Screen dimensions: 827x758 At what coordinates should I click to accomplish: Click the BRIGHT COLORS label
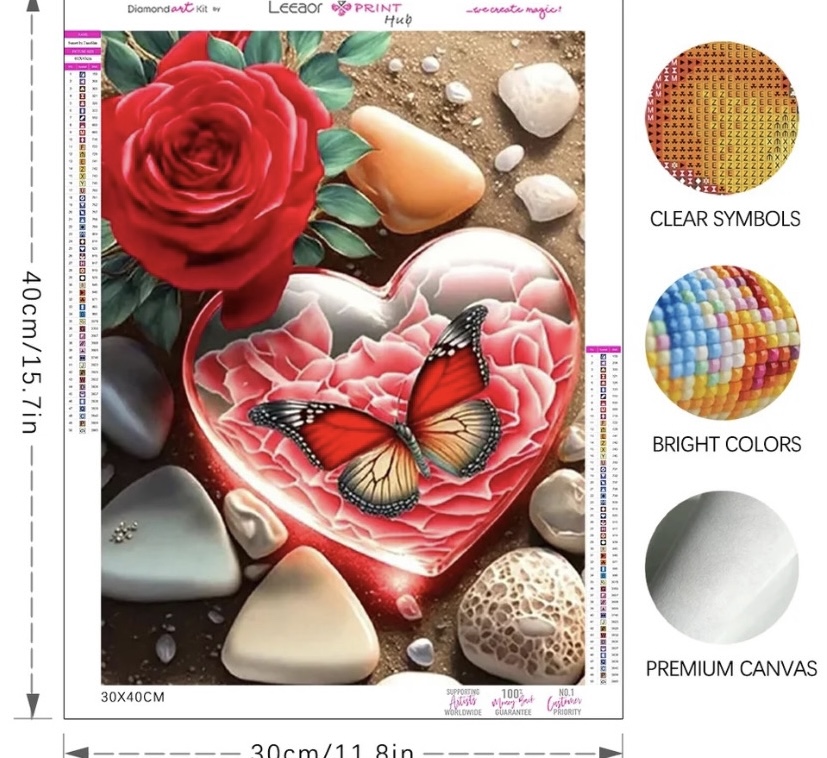pos(727,444)
